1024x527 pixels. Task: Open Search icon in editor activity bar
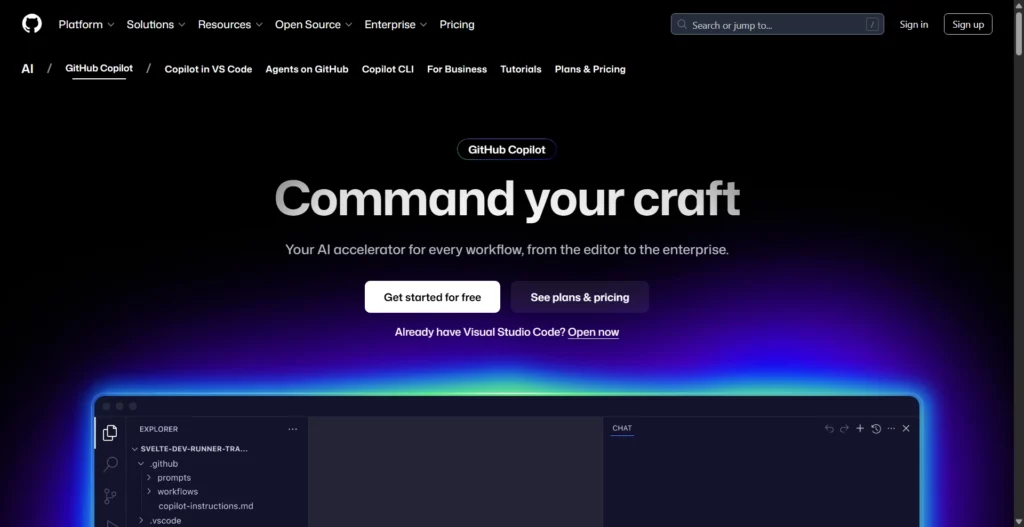click(110, 464)
